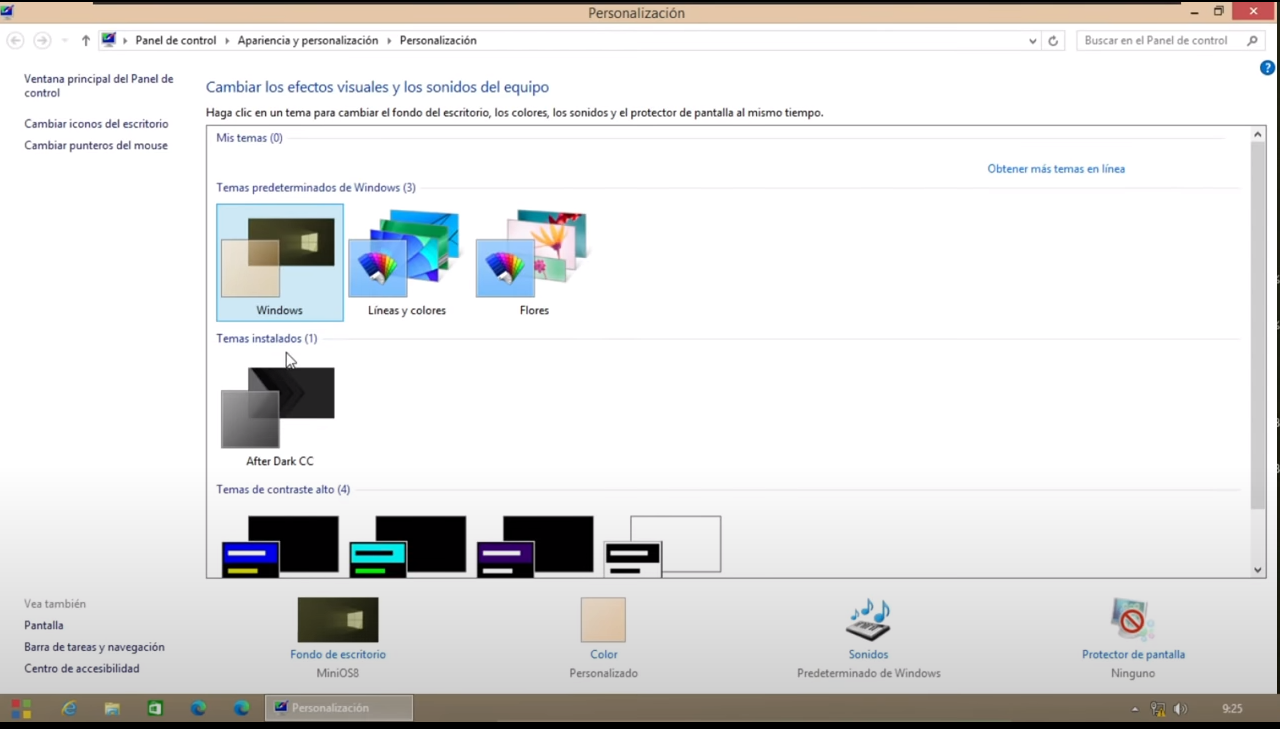
Task: Apply the After Dark CC theme
Action: [x=279, y=405]
